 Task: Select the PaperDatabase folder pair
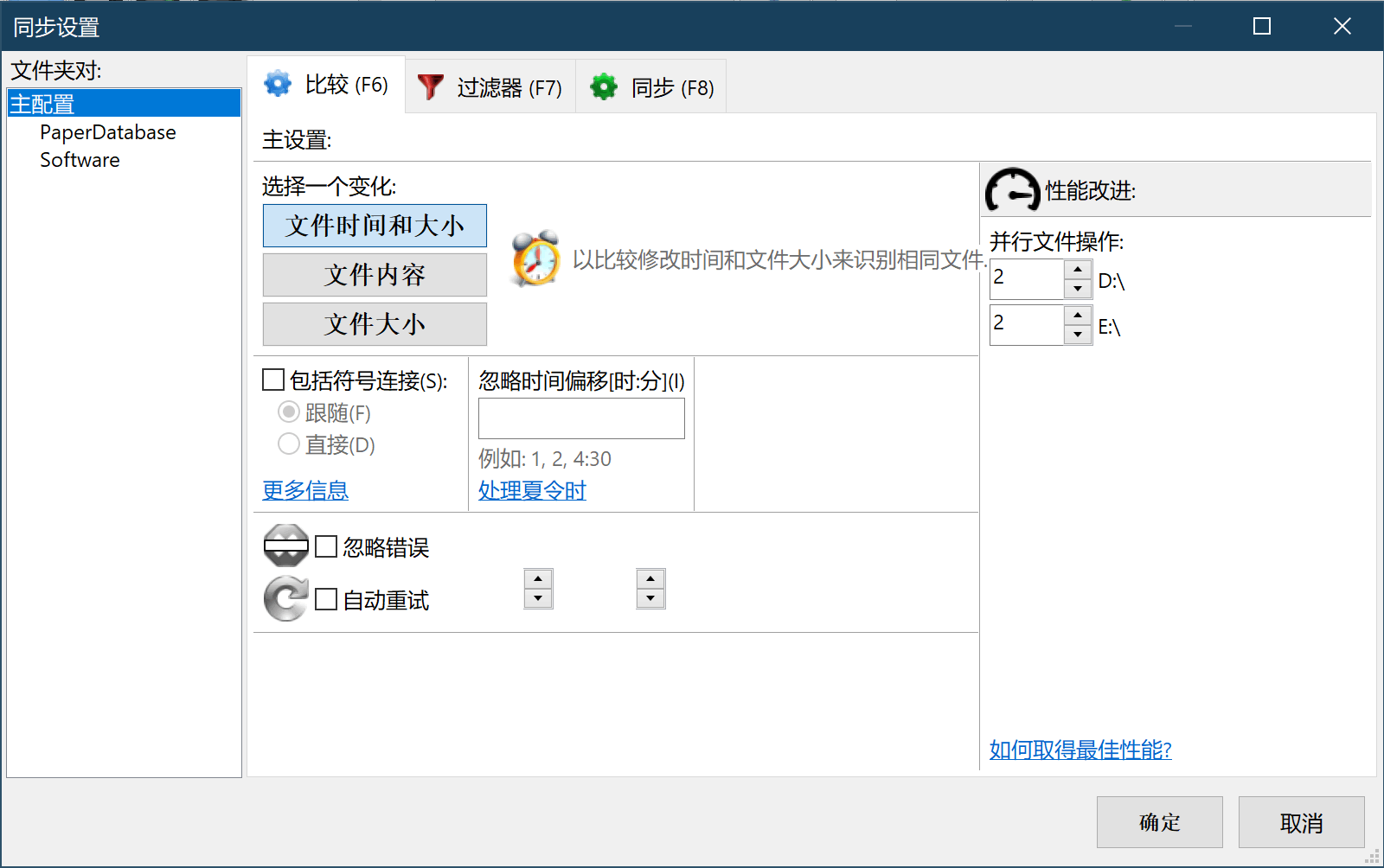coord(108,132)
